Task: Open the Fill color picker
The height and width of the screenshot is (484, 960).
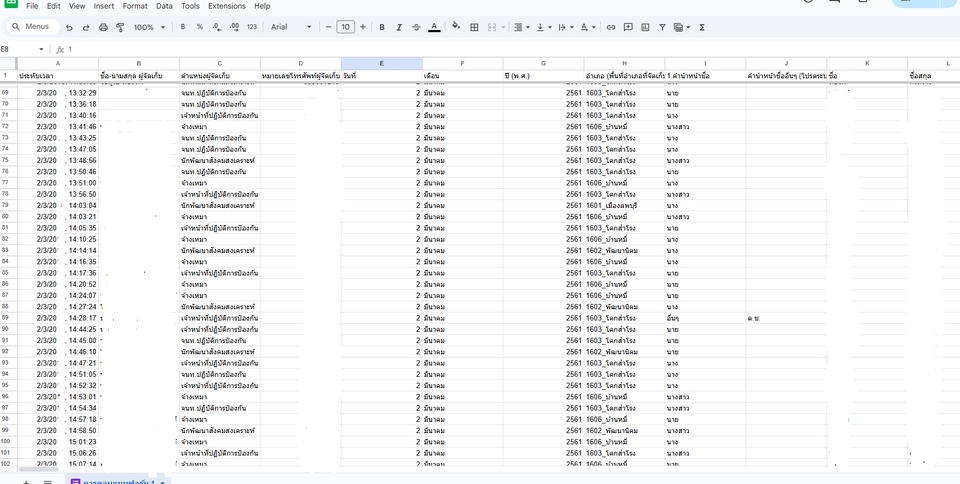Action: [456, 28]
